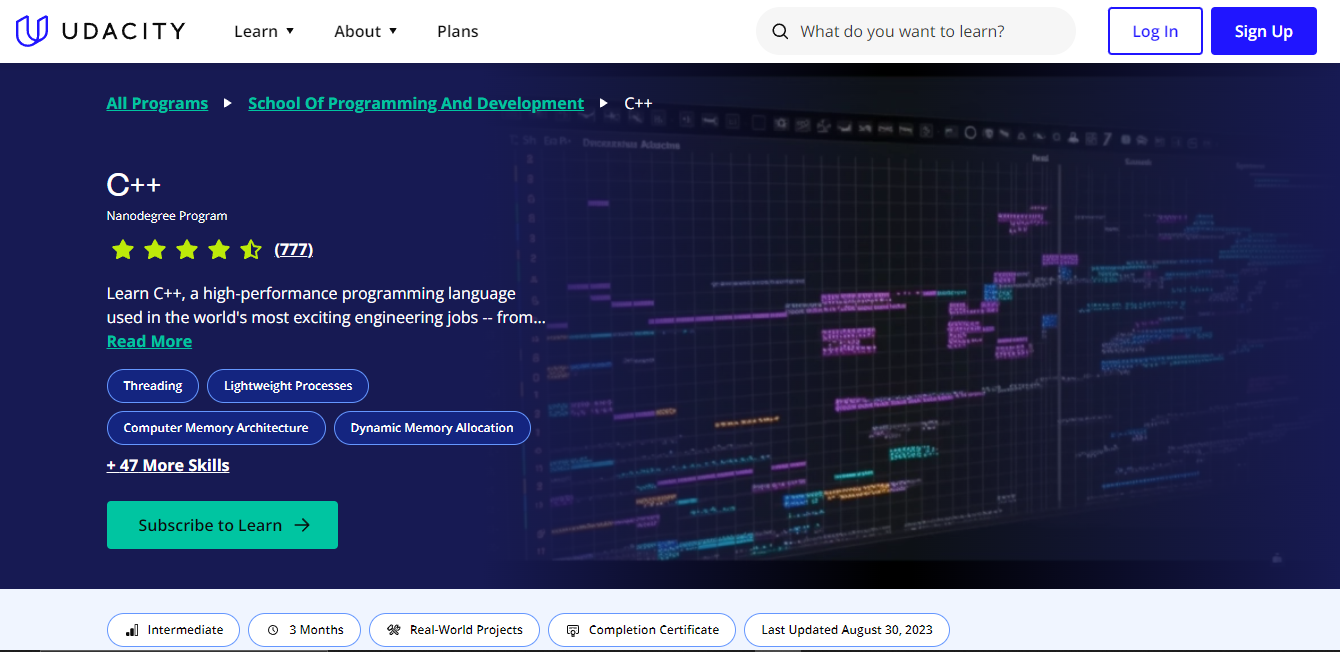Click the Log In button

(x=1155, y=31)
